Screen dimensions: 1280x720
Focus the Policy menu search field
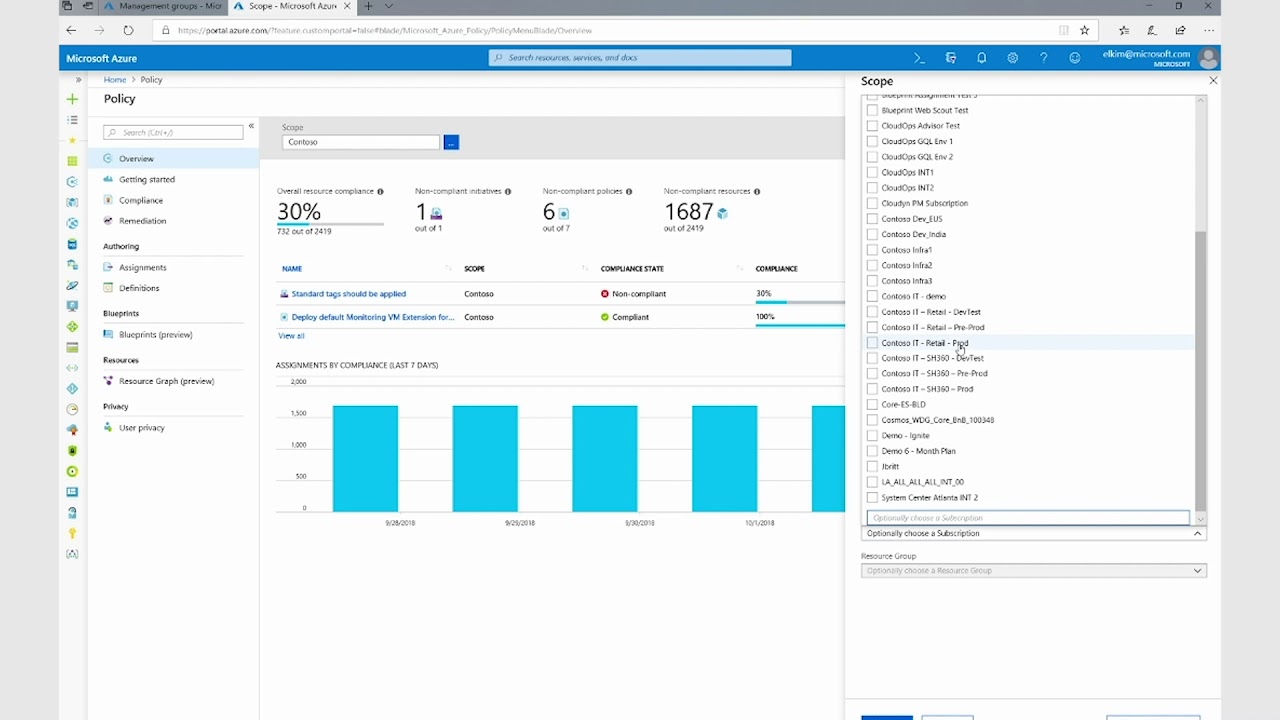coord(173,132)
